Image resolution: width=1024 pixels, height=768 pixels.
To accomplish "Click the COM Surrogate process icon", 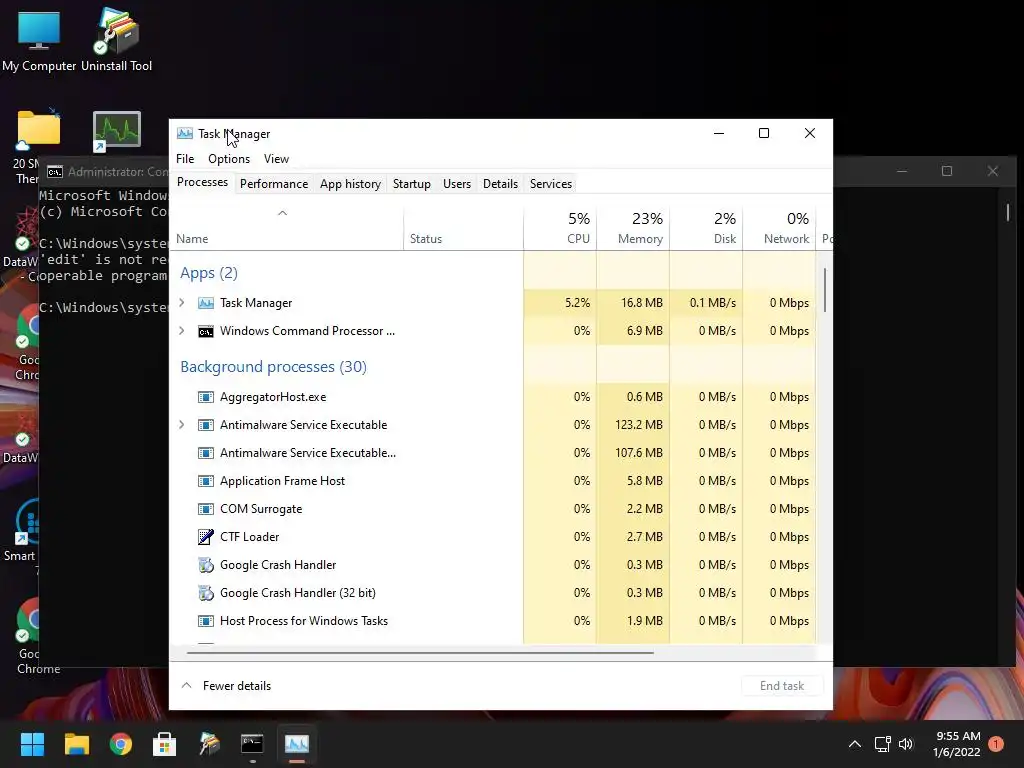I will 206,509.
